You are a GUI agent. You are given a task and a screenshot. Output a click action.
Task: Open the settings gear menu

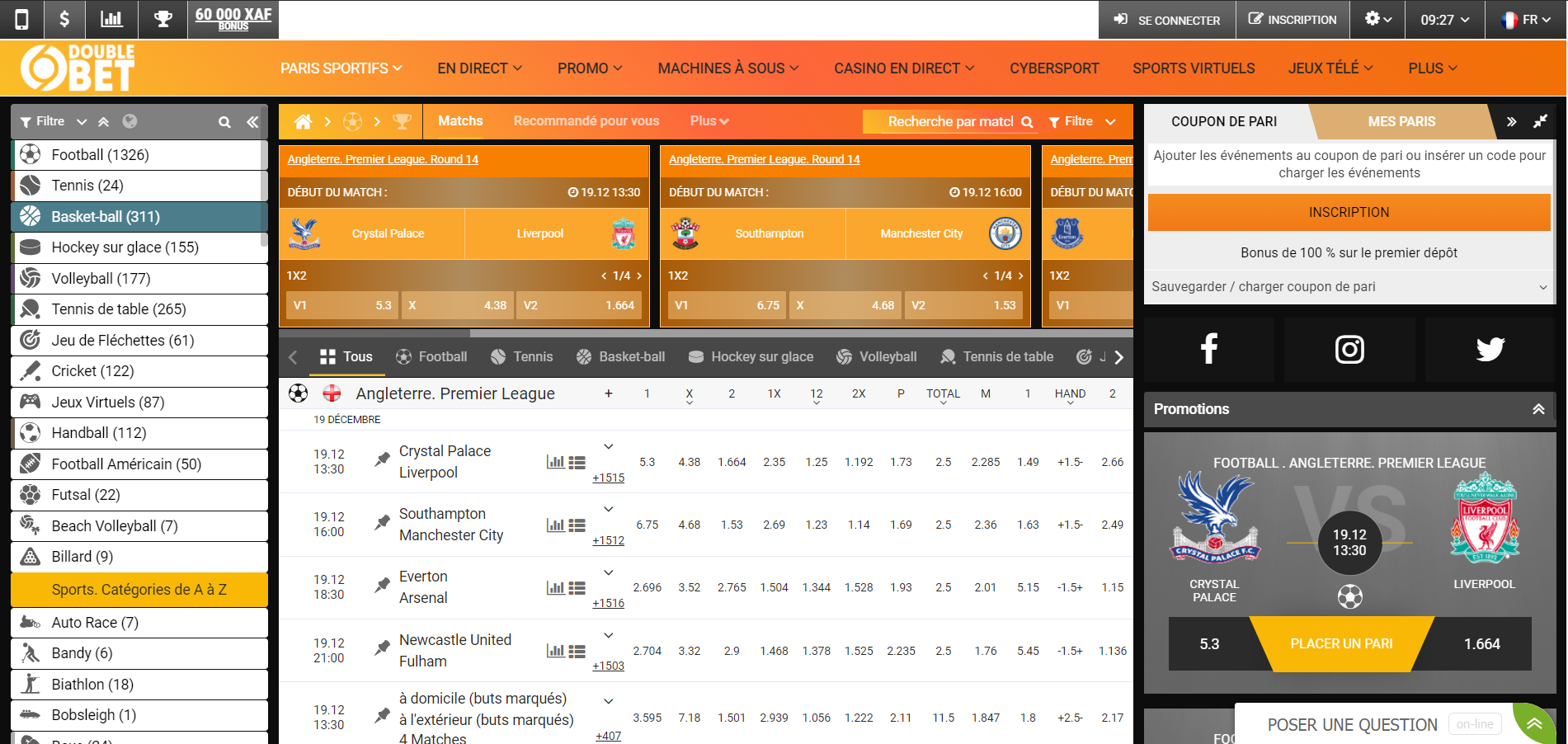pyautogui.click(x=1378, y=19)
